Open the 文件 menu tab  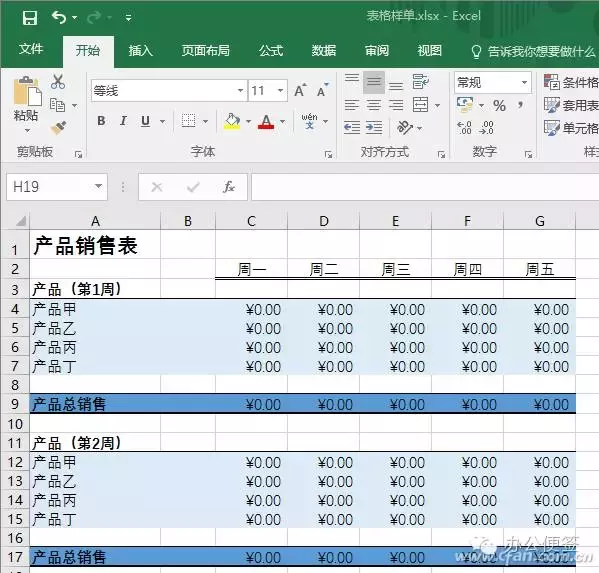pos(31,49)
